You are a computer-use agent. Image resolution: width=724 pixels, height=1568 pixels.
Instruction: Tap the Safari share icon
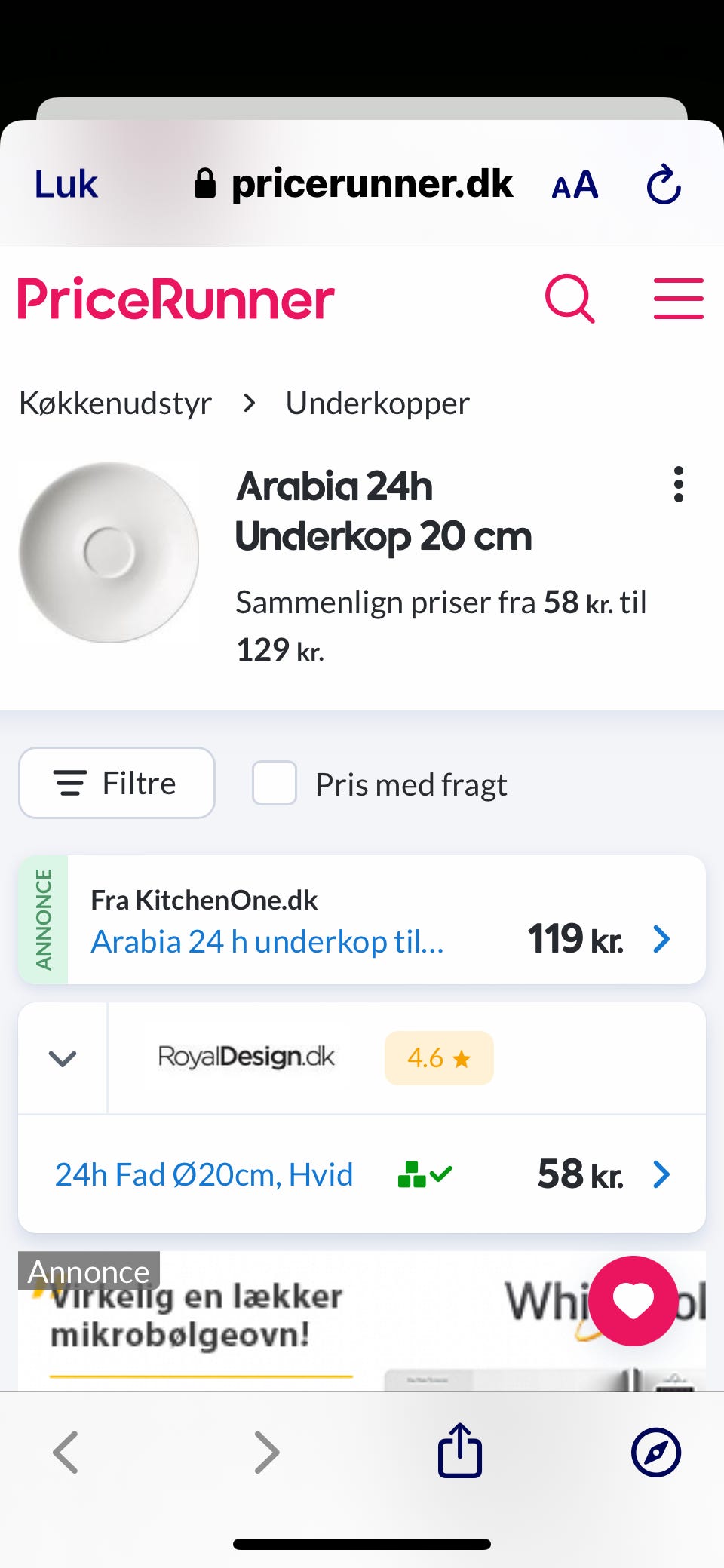pyautogui.click(x=460, y=1450)
